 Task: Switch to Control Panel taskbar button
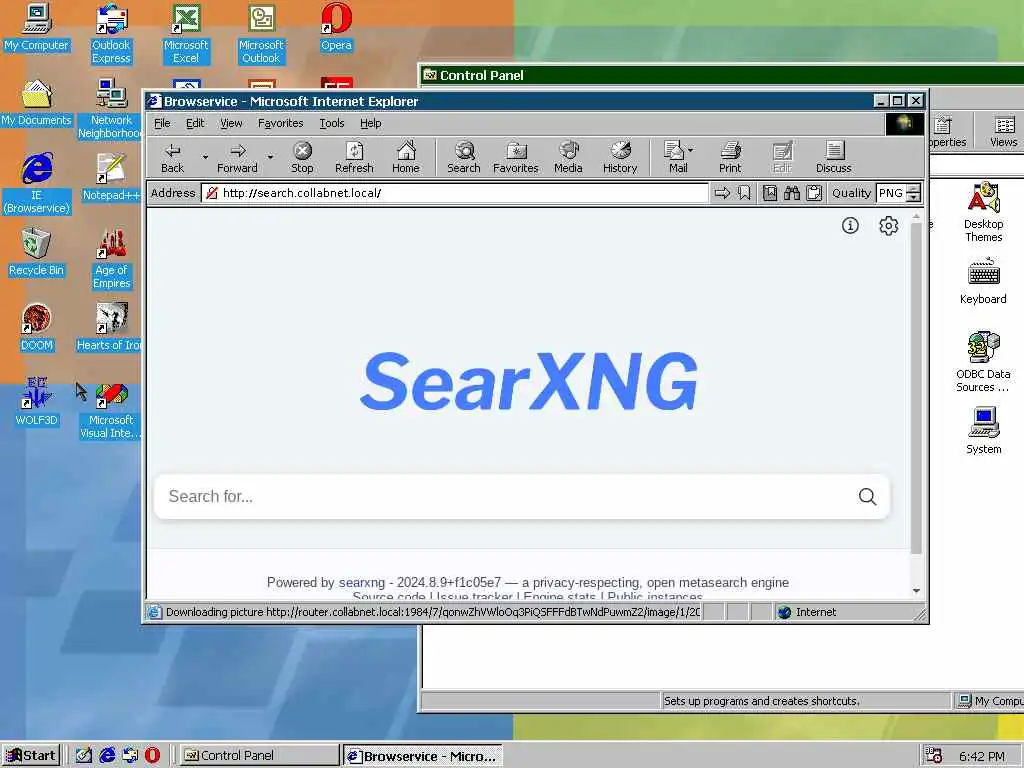pos(259,756)
